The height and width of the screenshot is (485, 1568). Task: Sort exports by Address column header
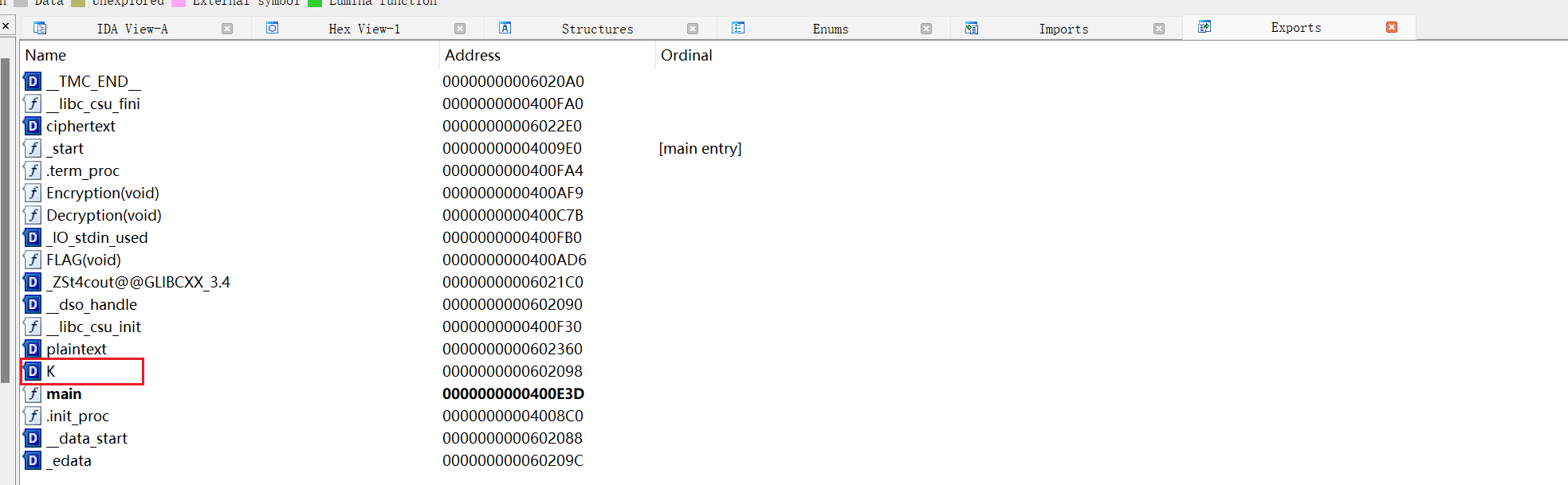[x=473, y=55]
